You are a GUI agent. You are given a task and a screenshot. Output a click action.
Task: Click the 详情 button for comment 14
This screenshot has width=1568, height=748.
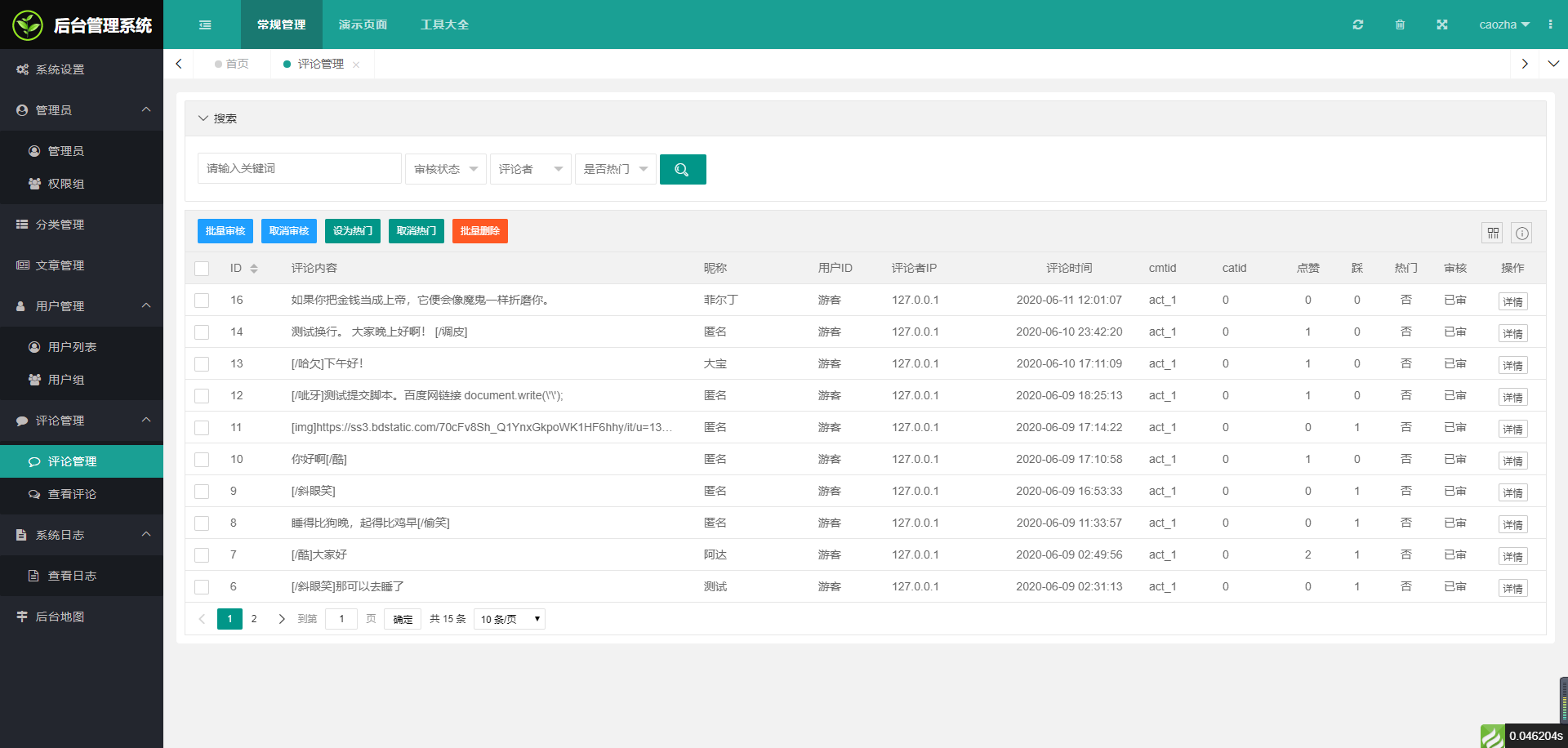tap(1512, 333)
